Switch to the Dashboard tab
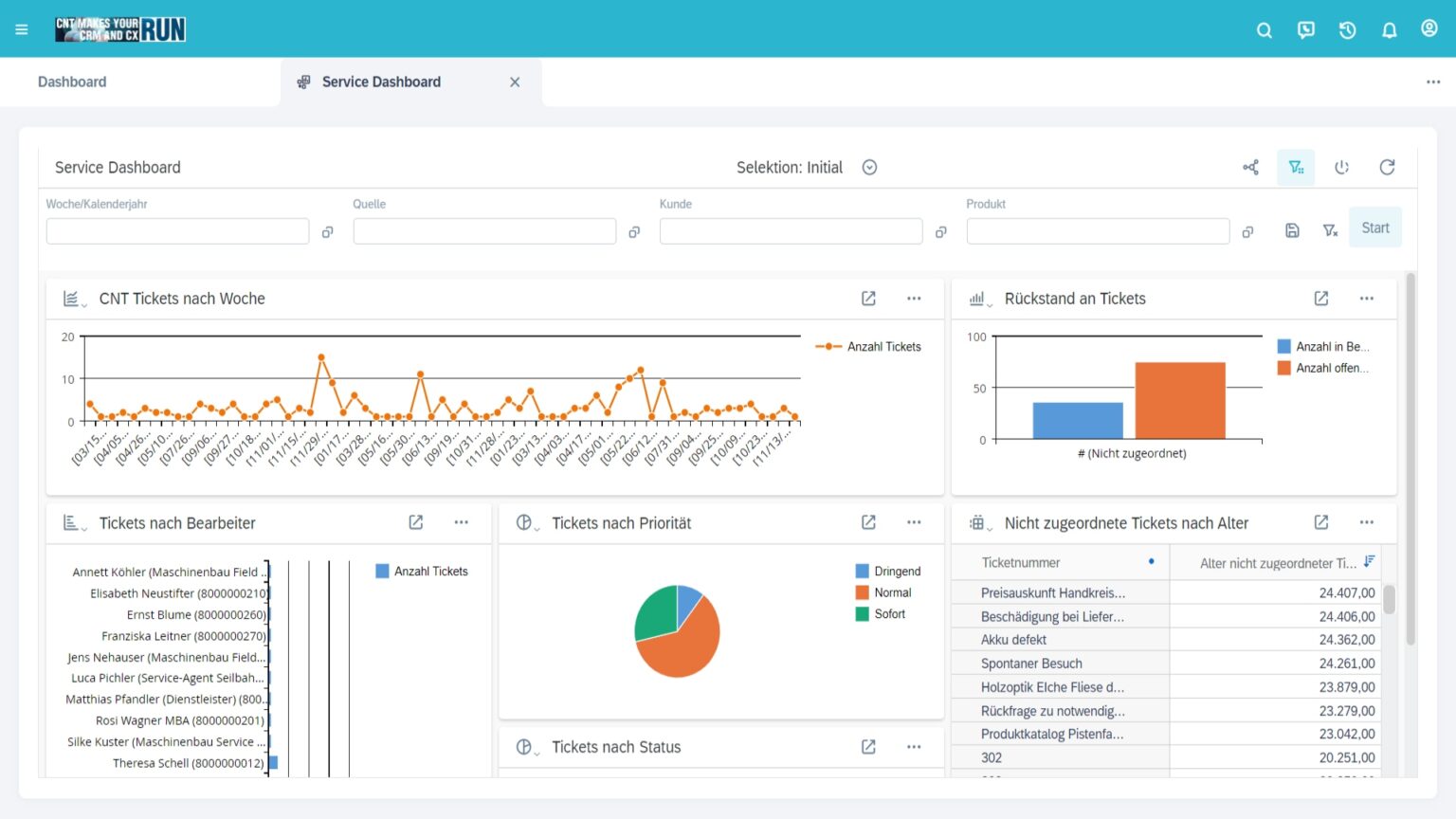The height and width of the screenshot is (819, 1456). [x=71, y=82]
